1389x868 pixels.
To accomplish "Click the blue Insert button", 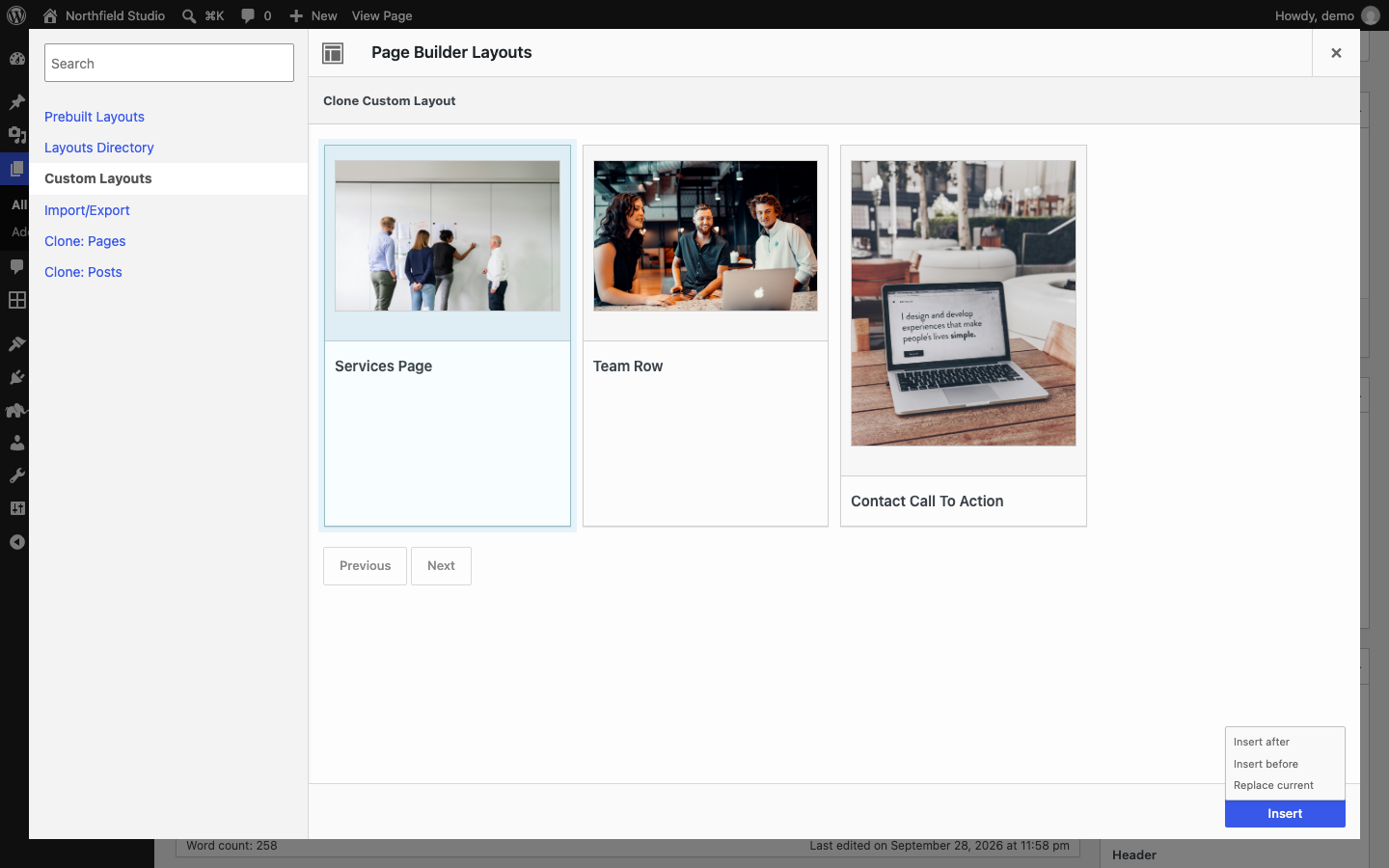I will coord(1285,814).
